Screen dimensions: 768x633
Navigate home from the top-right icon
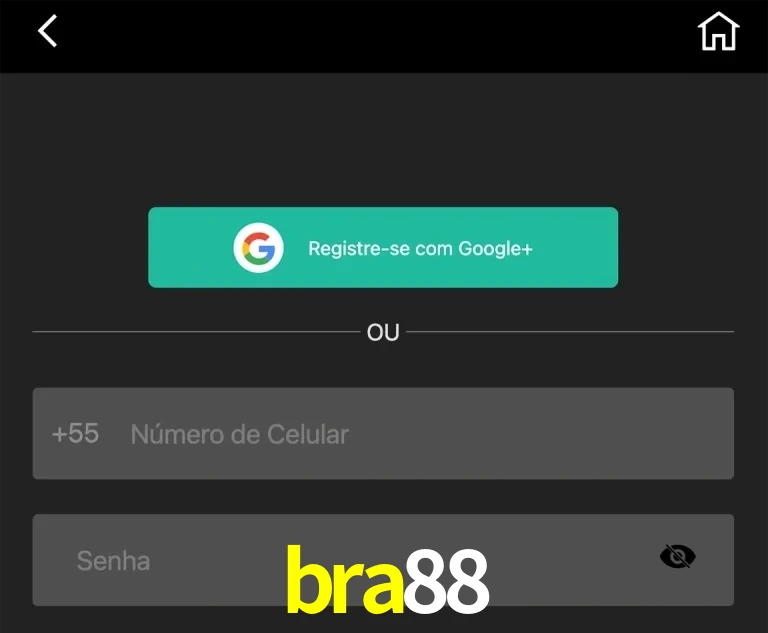[x=719, y=31]
